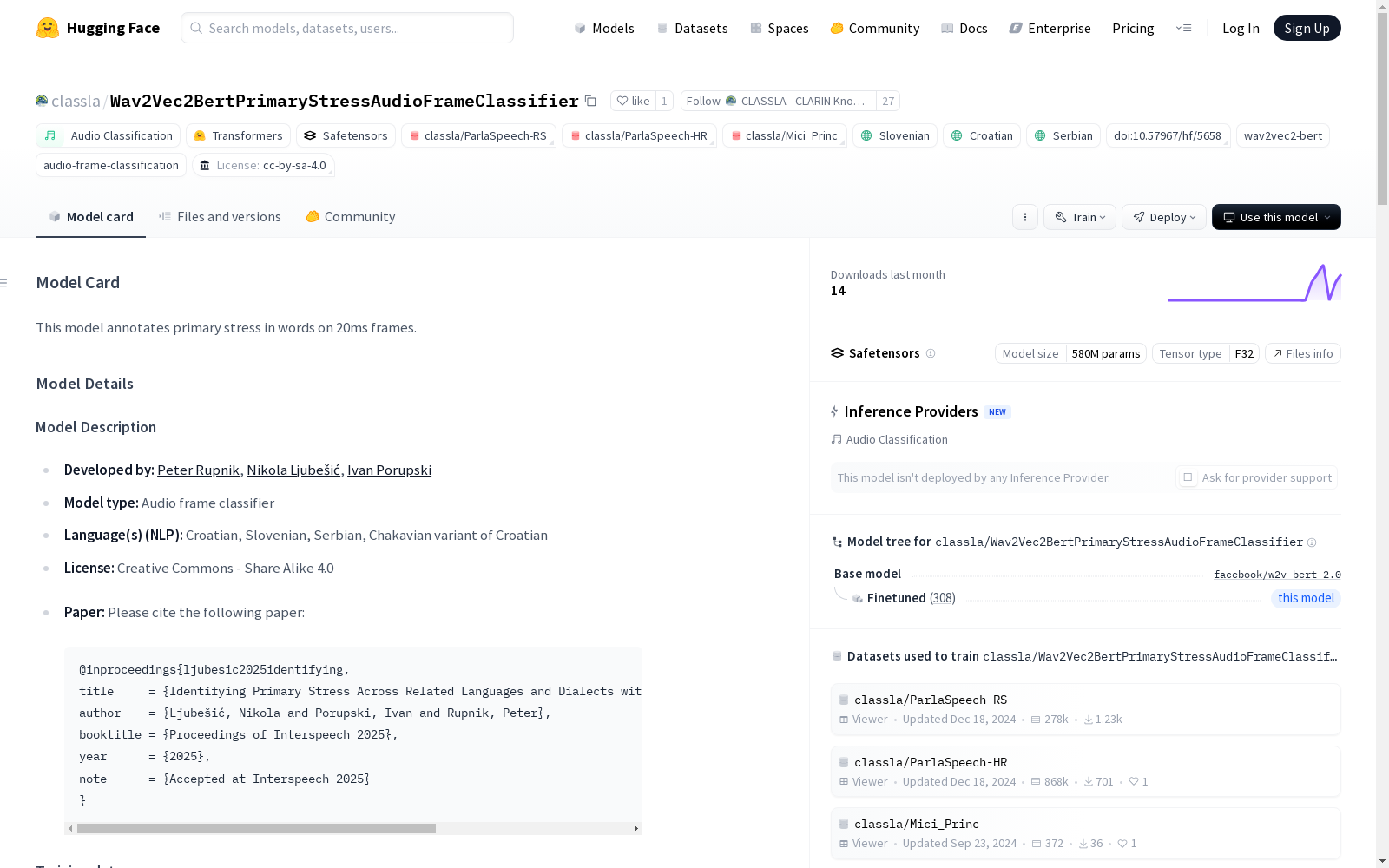Click the search magnifier icon

click(196, 28)
